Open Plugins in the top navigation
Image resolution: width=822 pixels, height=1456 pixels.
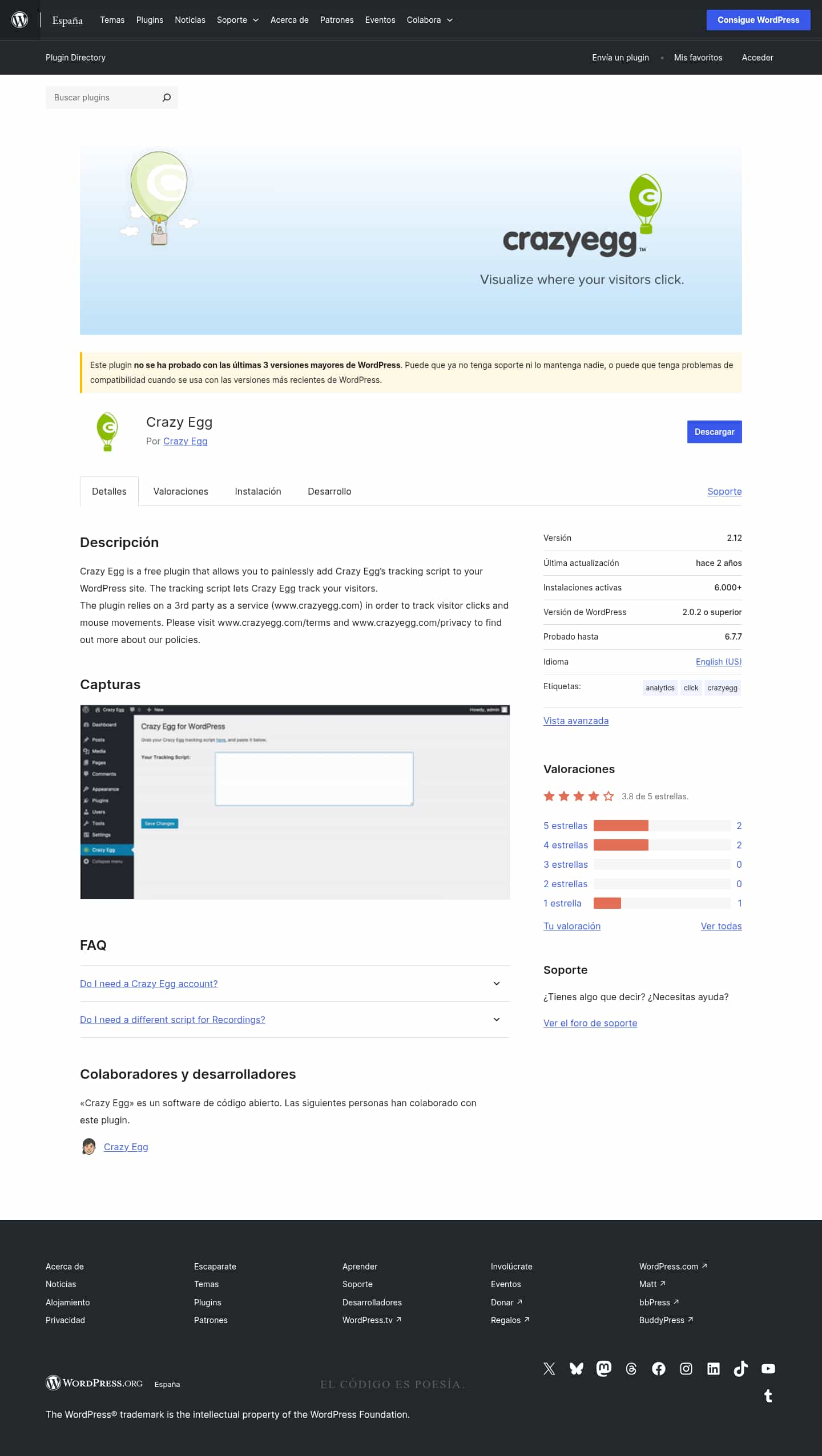[150, 20]
